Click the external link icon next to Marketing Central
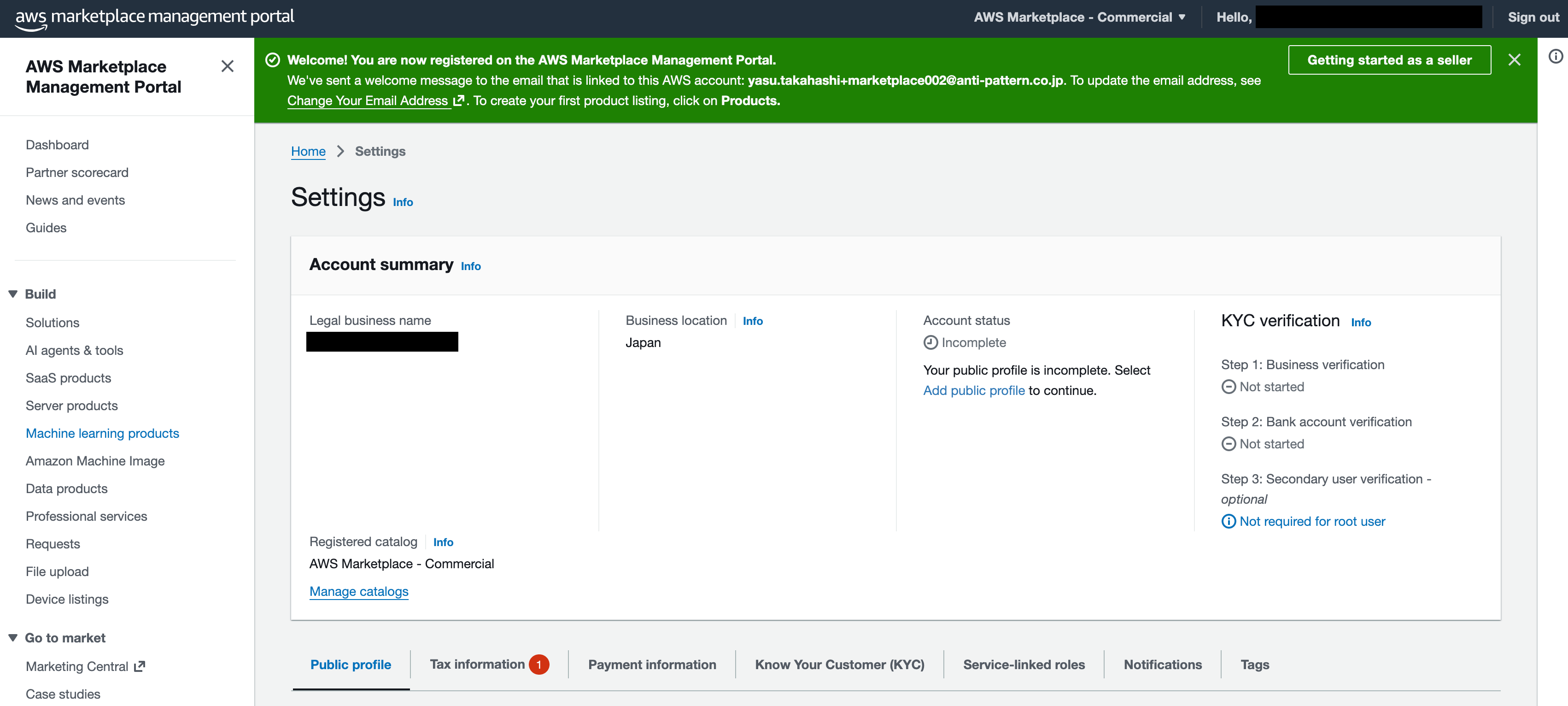Screen dimensions: 1568x706 coord(140,666)
